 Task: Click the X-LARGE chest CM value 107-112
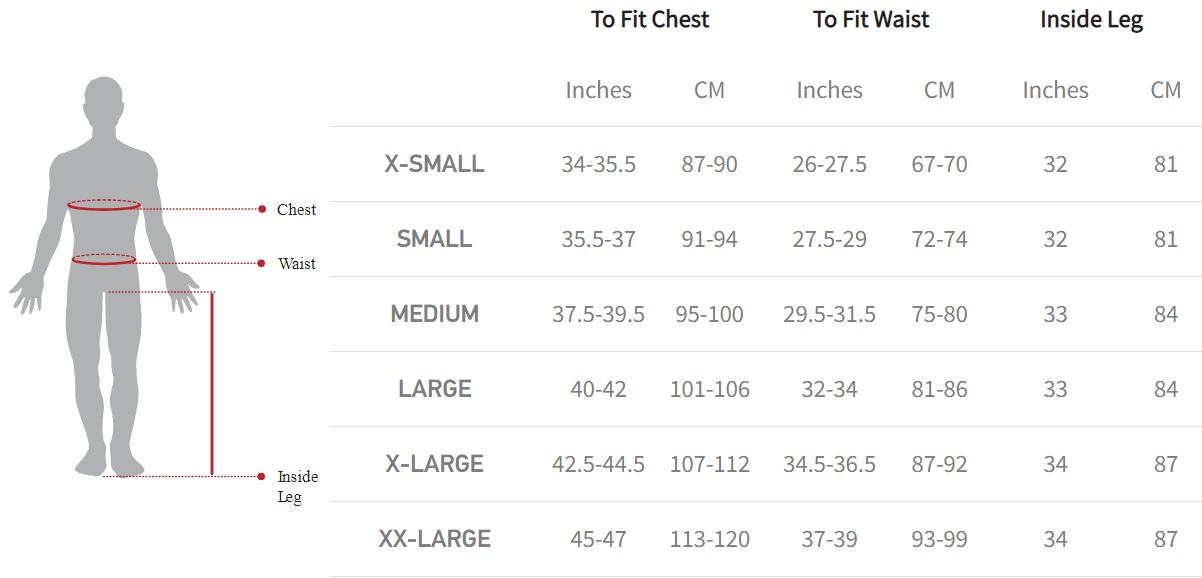point(709,464)
